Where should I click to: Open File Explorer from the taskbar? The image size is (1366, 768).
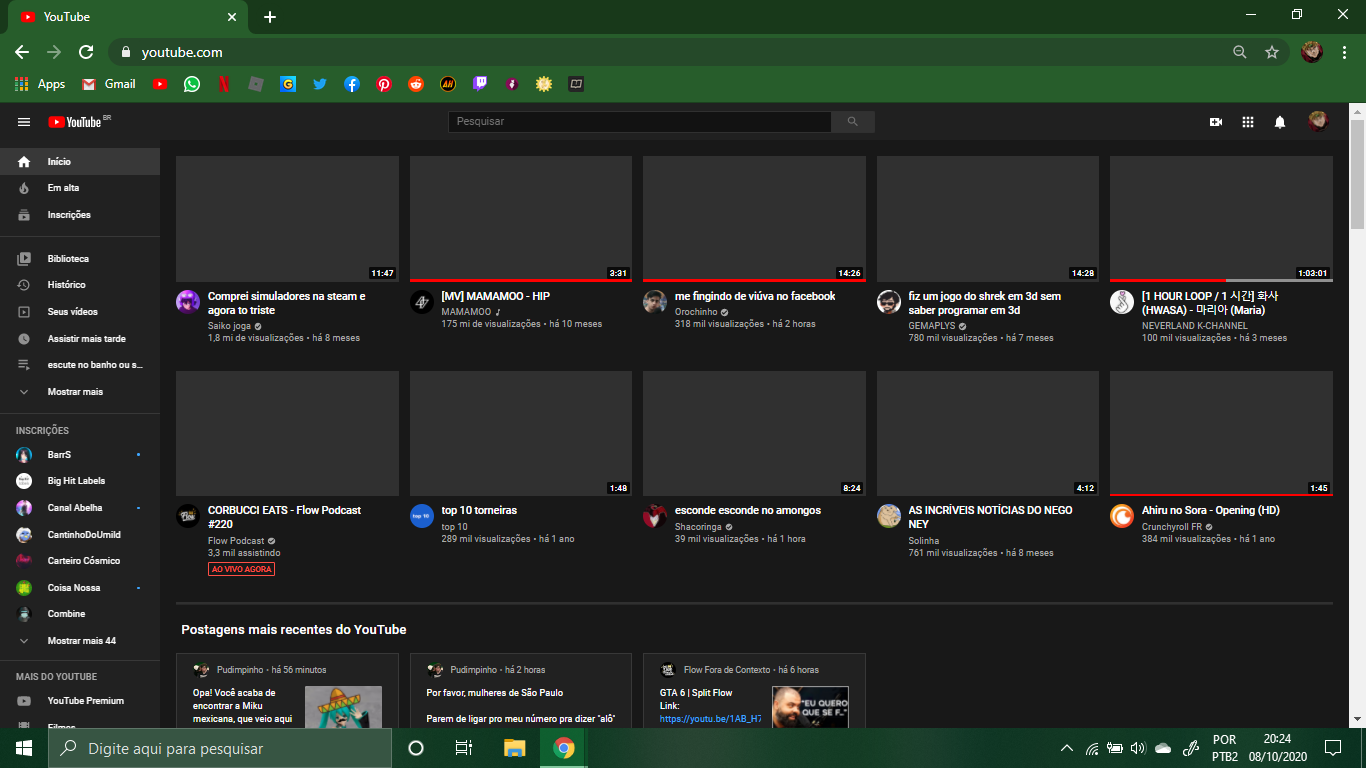coord(514,748)
